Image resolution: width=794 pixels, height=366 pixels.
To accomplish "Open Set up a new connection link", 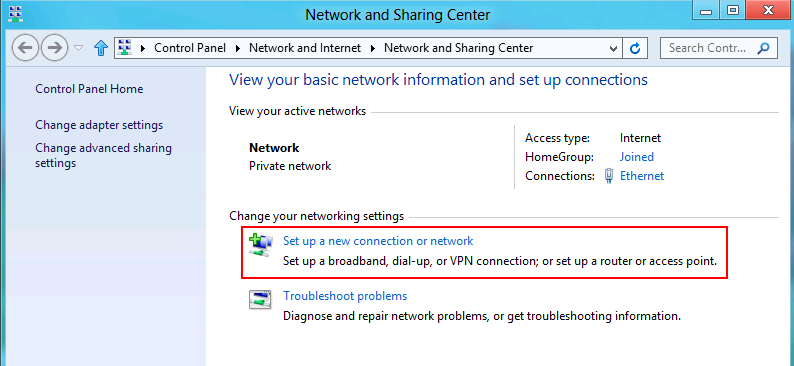I will (x=378, y=240).
